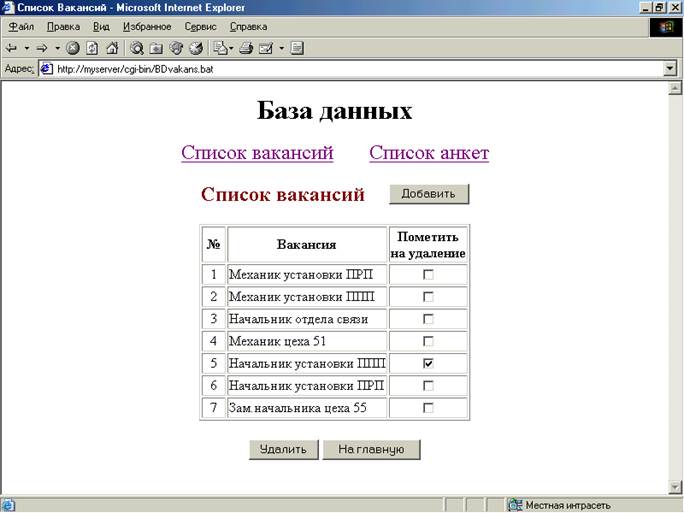Open the History toolbar icon
This screenshot has width=684, height=513.
(x=196, y=48)
